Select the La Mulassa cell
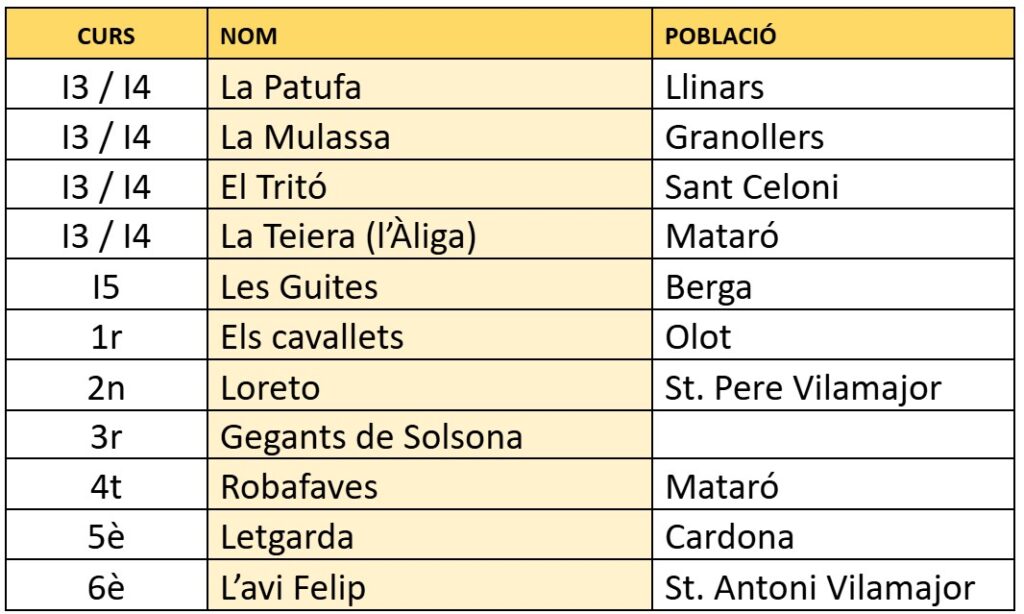This screenshot has height=614, width=1024. pyautogui.click(x=305, y=137)
